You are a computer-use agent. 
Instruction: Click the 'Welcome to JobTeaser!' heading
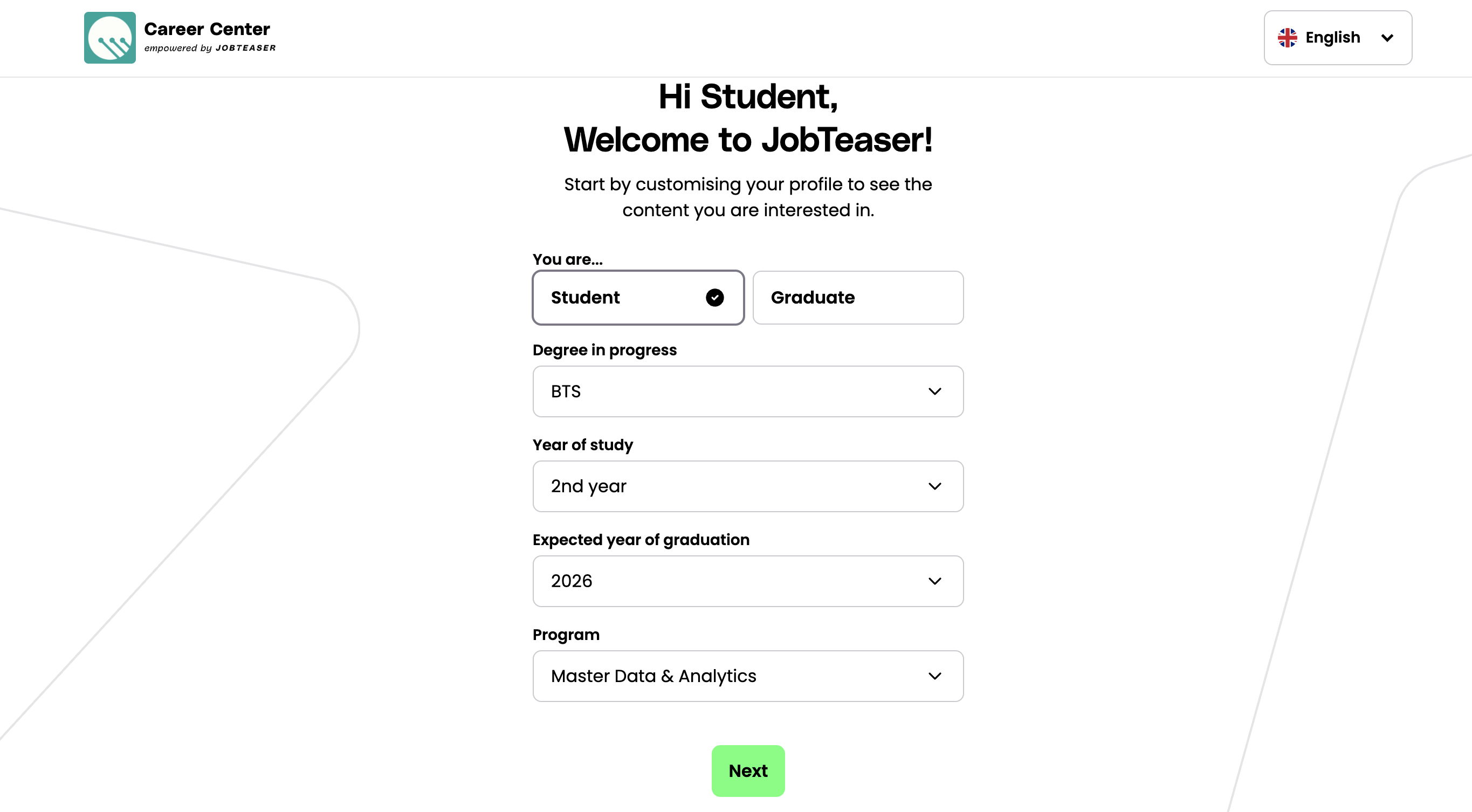(747, 140)
